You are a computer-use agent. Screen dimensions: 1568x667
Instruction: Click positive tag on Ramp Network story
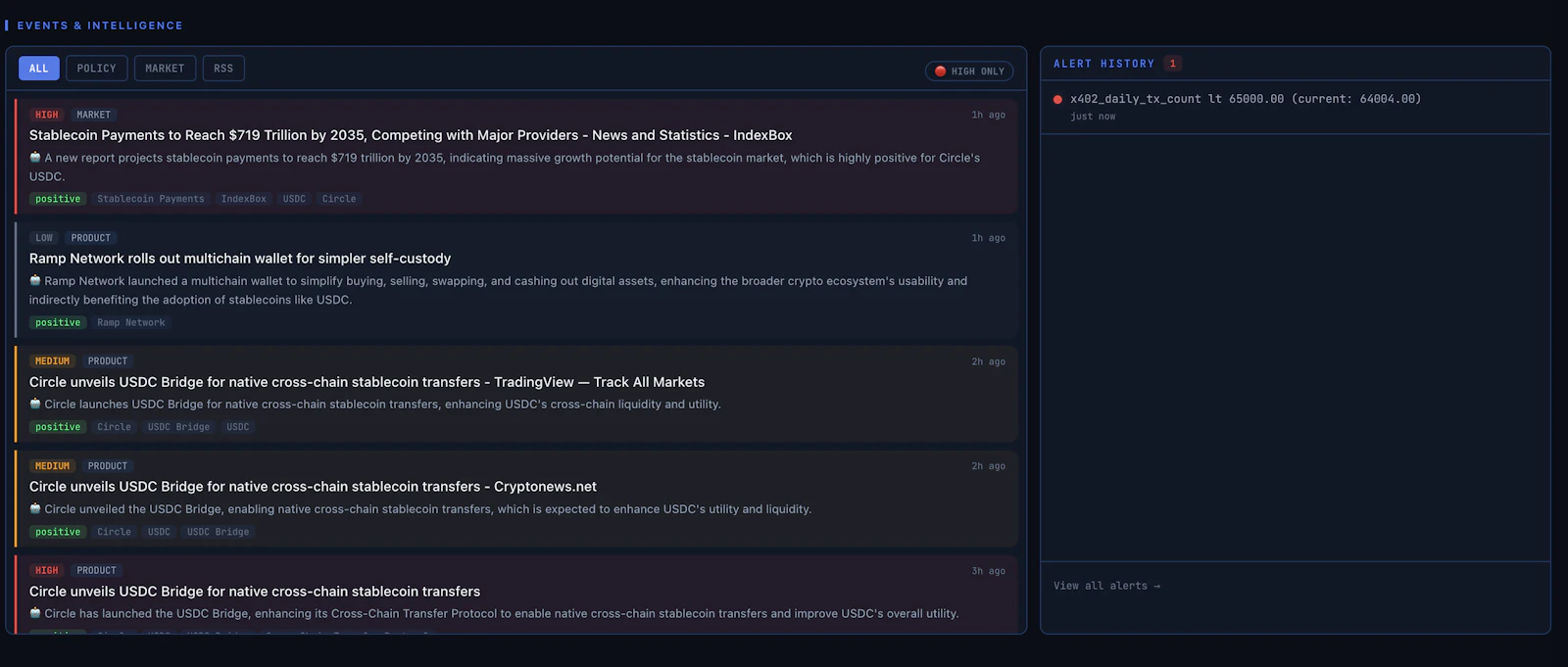point(58,322)
